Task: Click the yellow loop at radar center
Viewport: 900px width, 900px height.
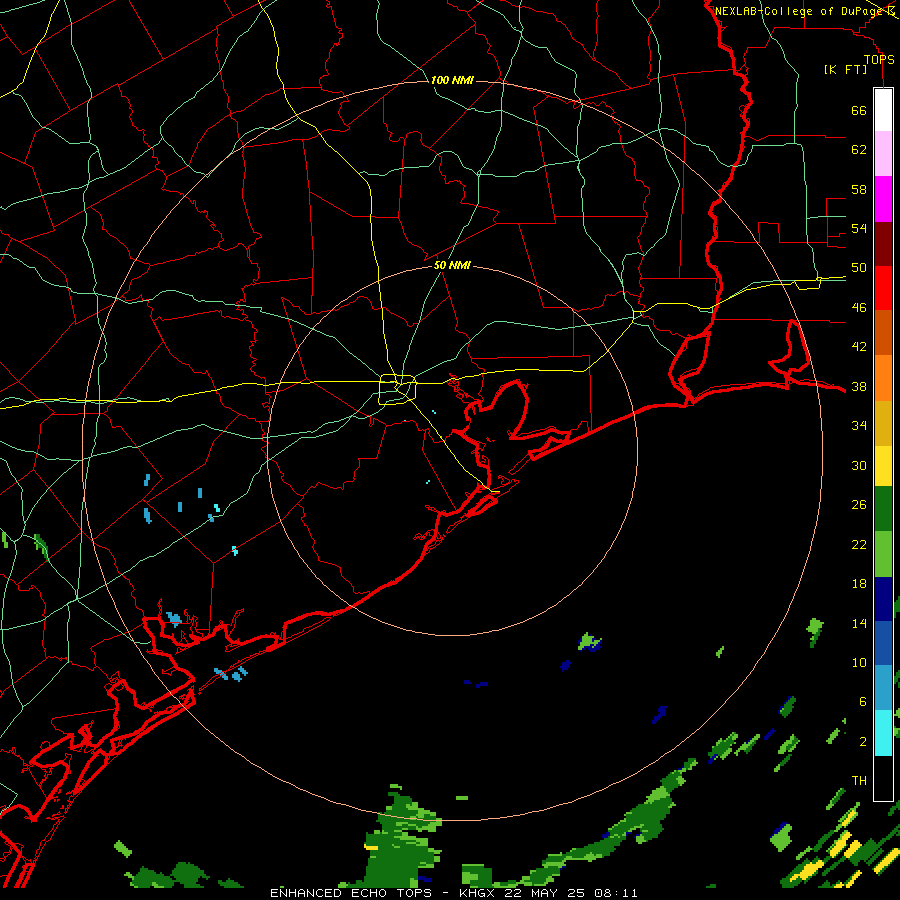Action: point(398,390)
